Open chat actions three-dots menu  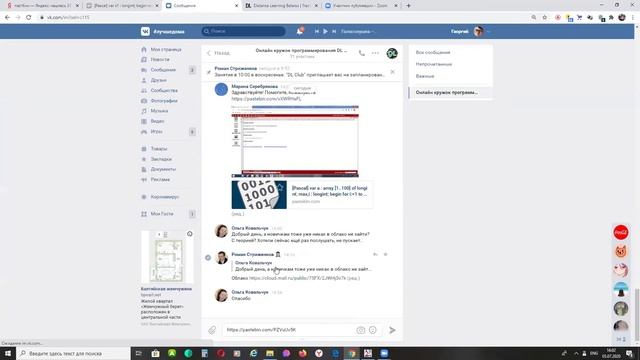click(x=375, y=53)
